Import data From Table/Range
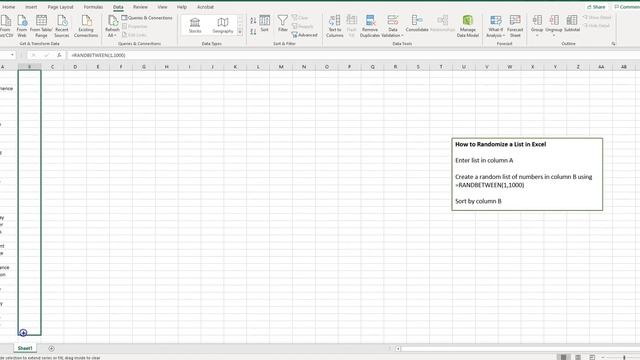 (41, 26)
